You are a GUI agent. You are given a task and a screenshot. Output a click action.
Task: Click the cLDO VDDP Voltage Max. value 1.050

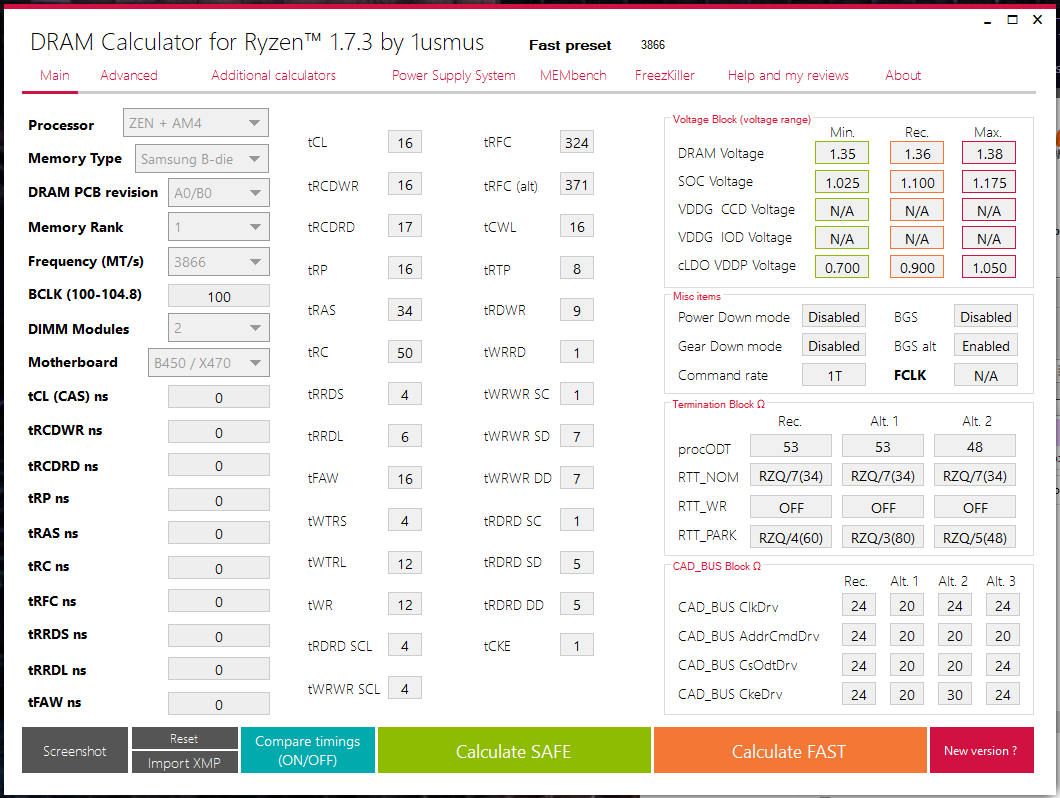coord(989,267)
